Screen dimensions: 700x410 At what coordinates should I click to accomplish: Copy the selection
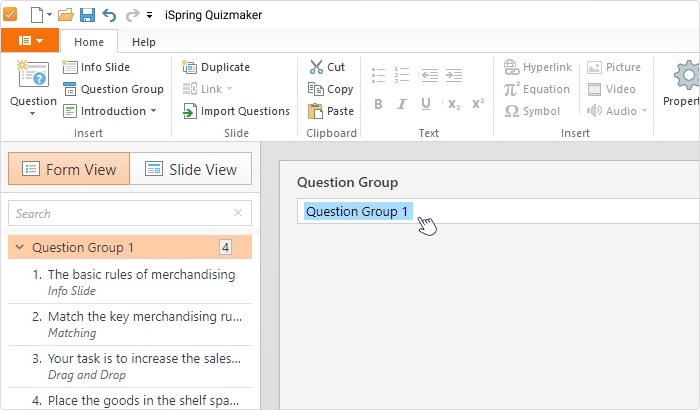point(330,89)
